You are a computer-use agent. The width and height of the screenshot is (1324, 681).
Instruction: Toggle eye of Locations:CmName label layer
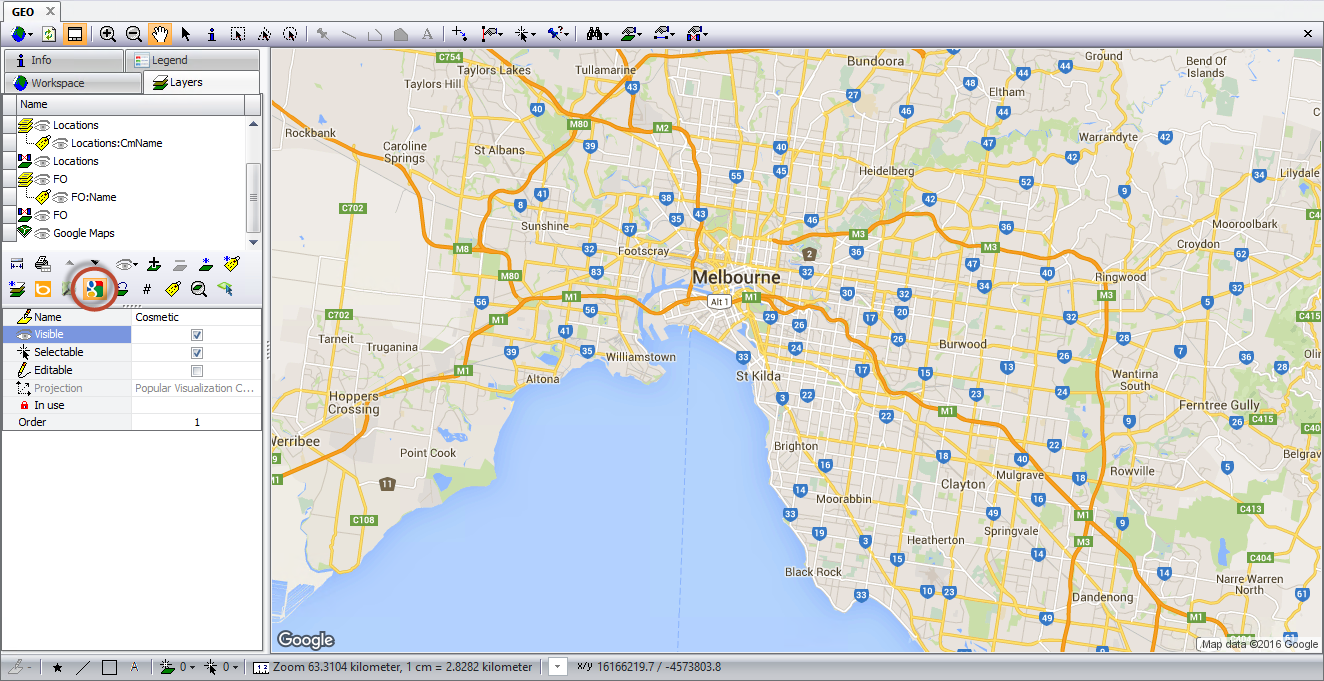click(x=60, y=143)
